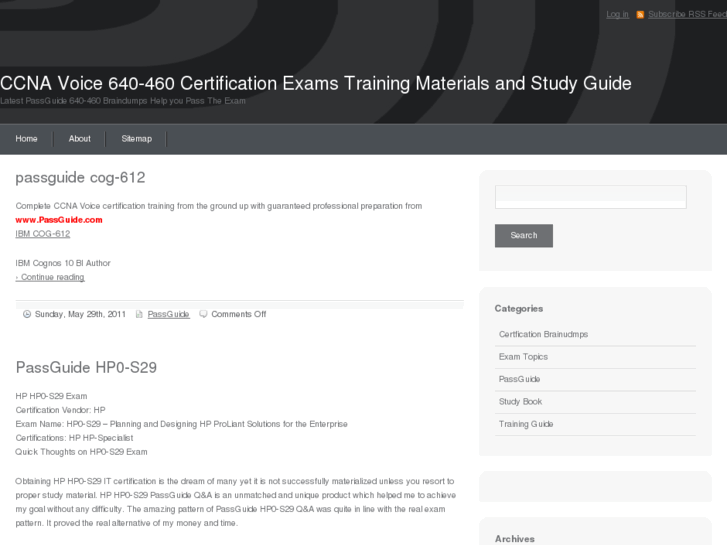
Task: Open Subscribe RSS Feed link
Action: pos(687,14)
